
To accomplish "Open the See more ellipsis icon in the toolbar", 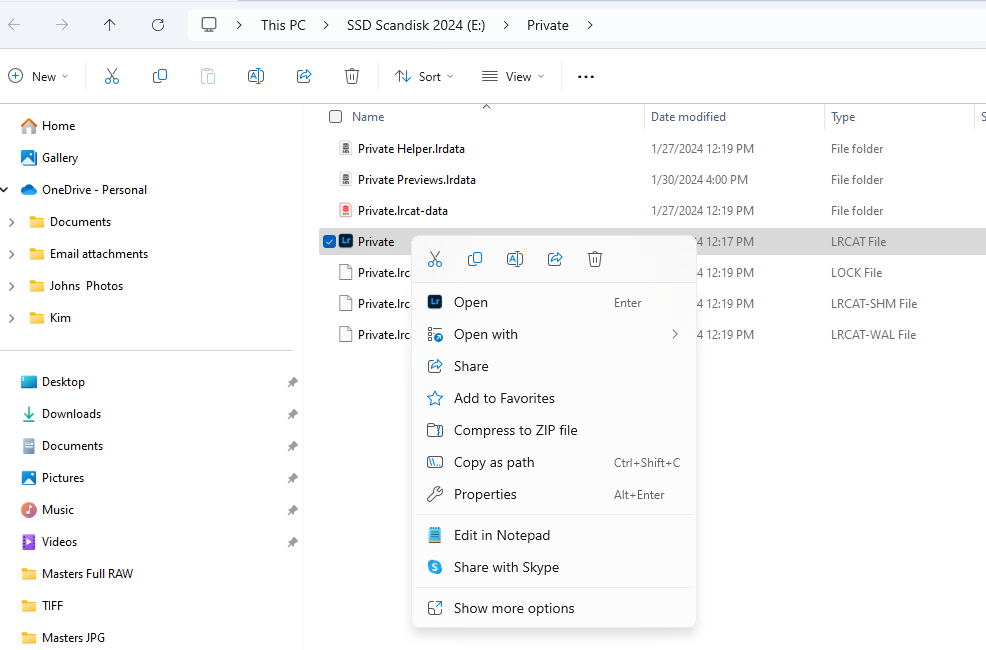I will coord(586,76).
